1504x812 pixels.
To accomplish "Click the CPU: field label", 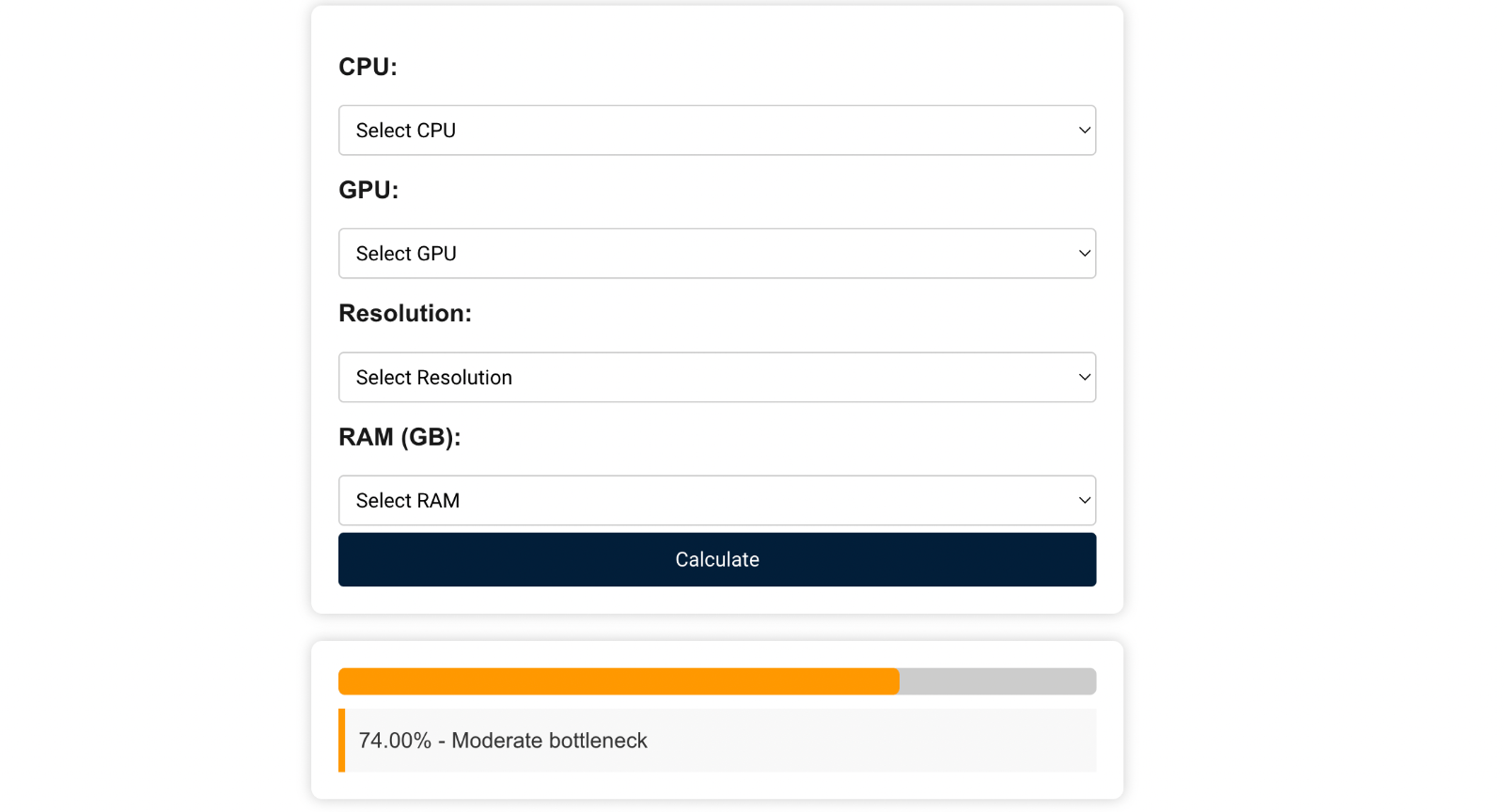I will 367,67.
